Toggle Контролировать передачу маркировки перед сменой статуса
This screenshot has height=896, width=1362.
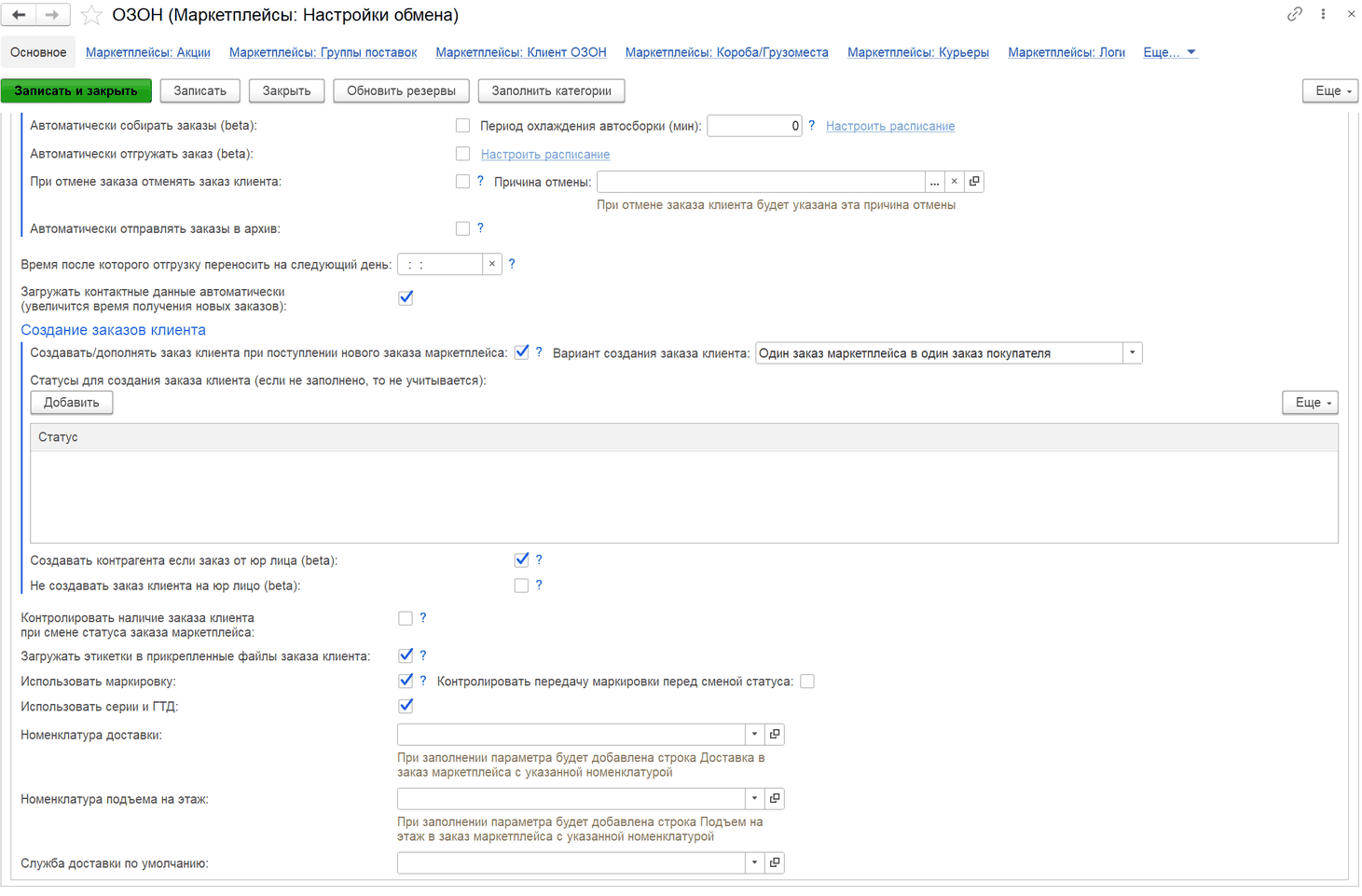tap(807, 682)
